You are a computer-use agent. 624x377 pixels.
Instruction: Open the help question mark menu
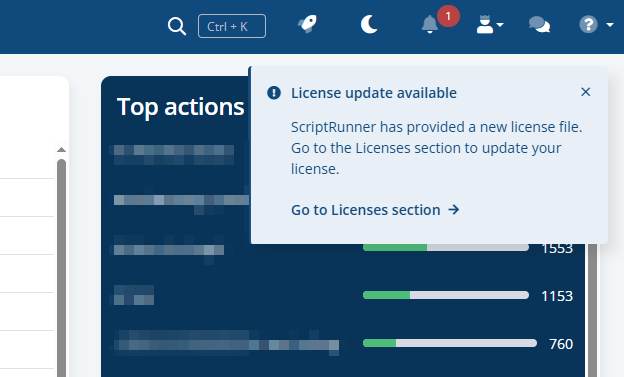tap(596, 25)
